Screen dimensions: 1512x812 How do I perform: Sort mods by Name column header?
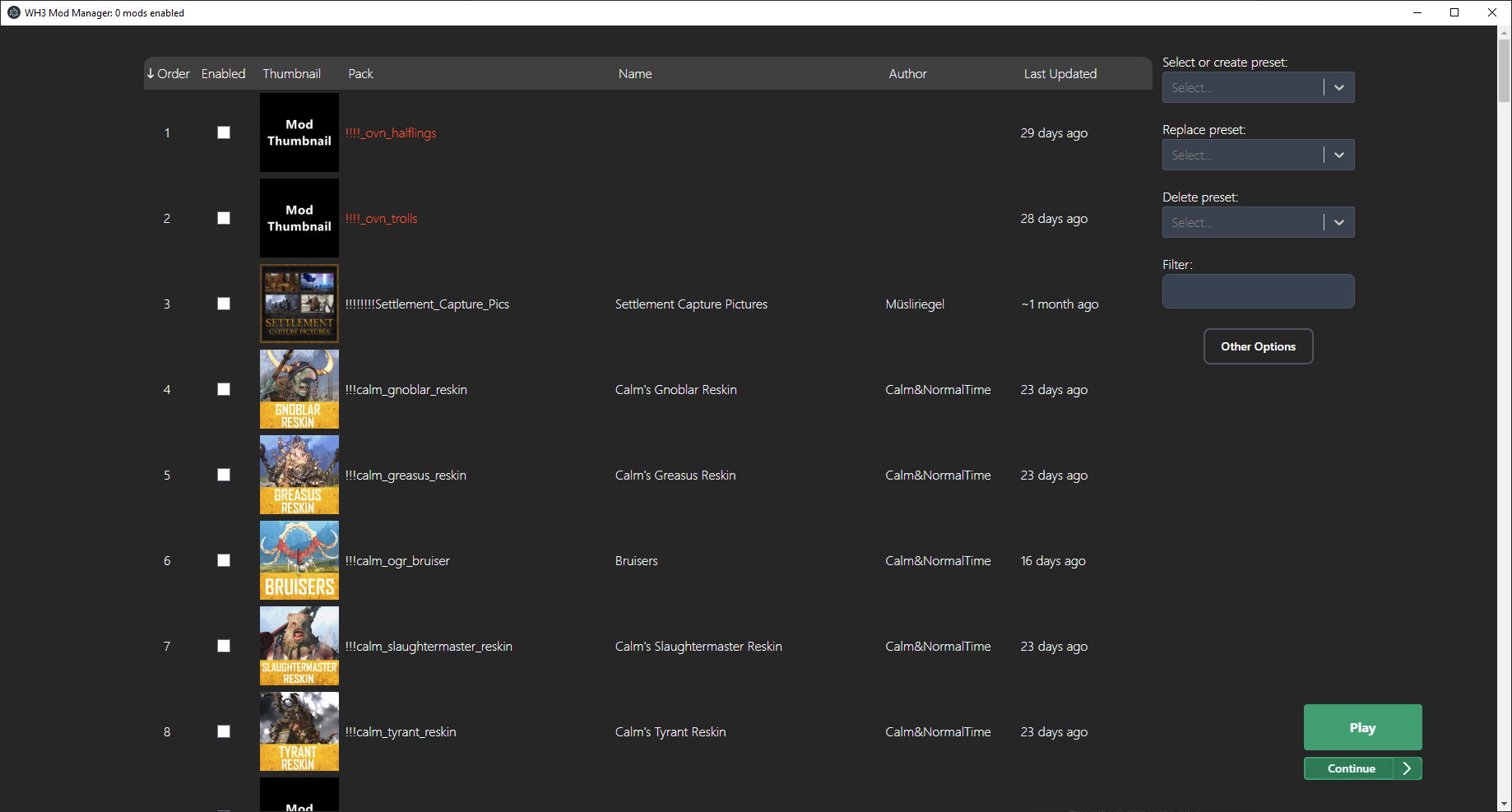pos(635,74)
